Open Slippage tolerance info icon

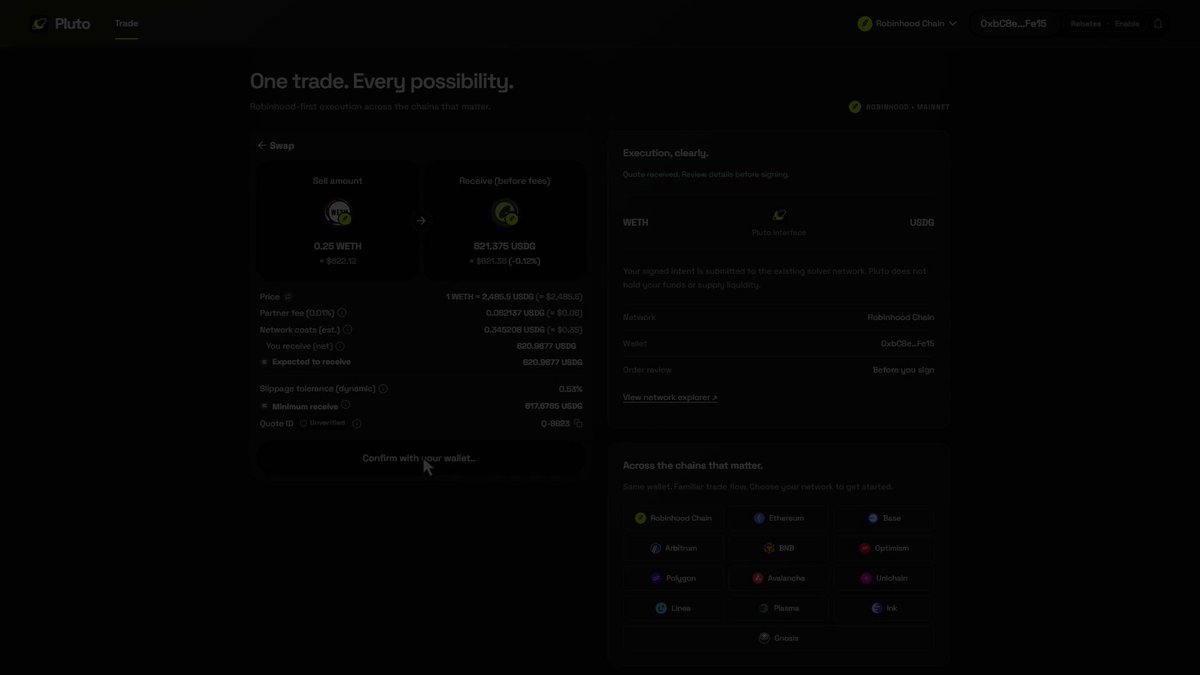[383, 389]
